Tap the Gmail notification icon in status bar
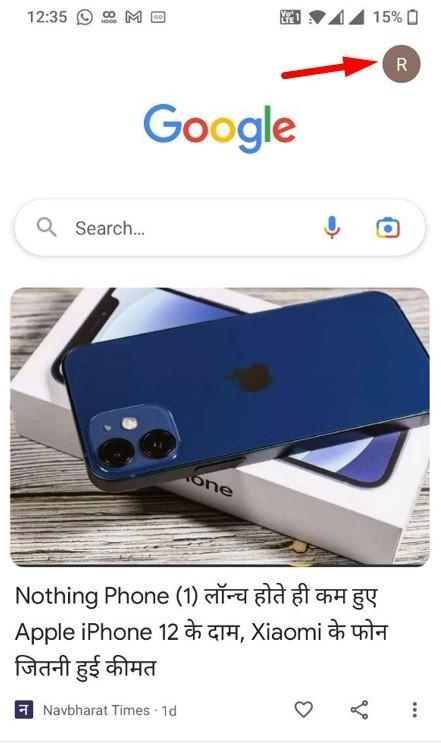The image size is (441, 750). pyautogui.click(x=133, y=18)
